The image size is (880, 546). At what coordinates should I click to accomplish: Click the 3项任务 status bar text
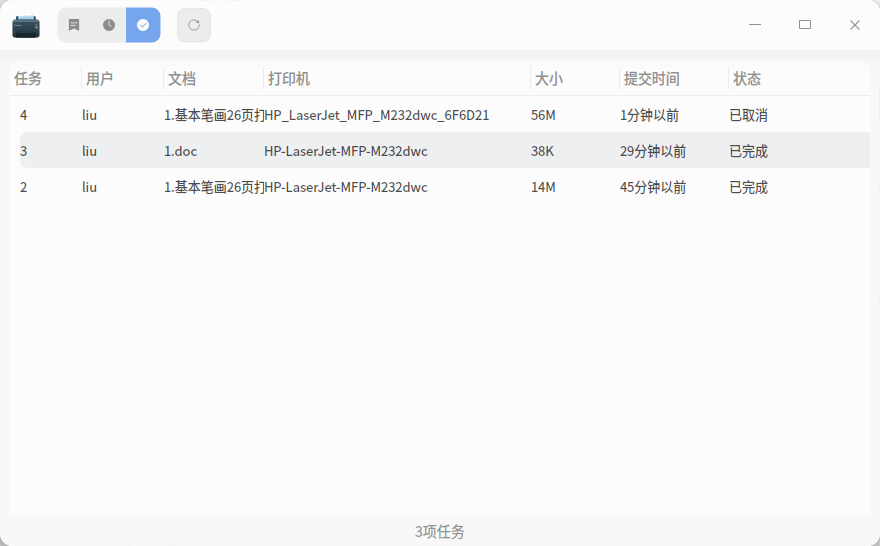[x=440, y=531]
